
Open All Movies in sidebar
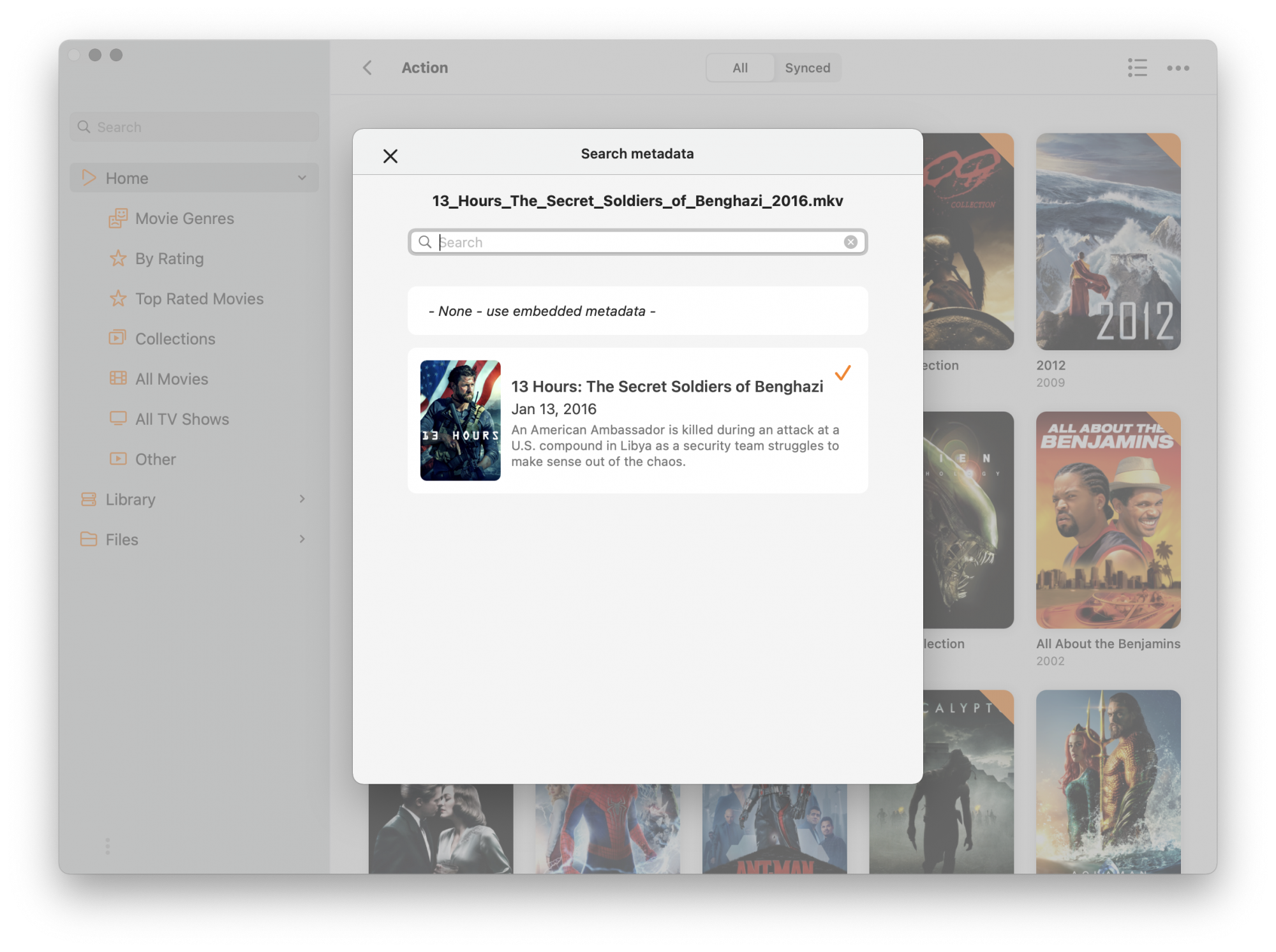172,379
